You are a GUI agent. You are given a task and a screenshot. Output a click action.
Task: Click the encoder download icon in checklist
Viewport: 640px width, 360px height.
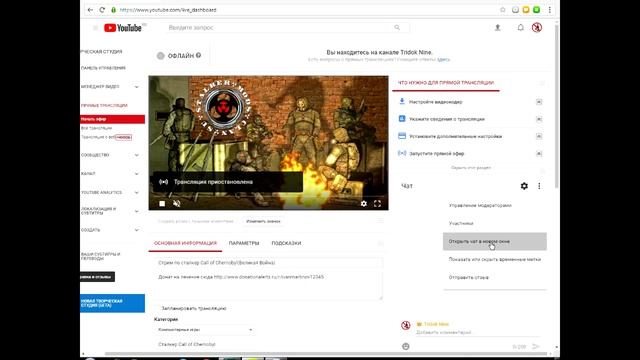[402, 101]
